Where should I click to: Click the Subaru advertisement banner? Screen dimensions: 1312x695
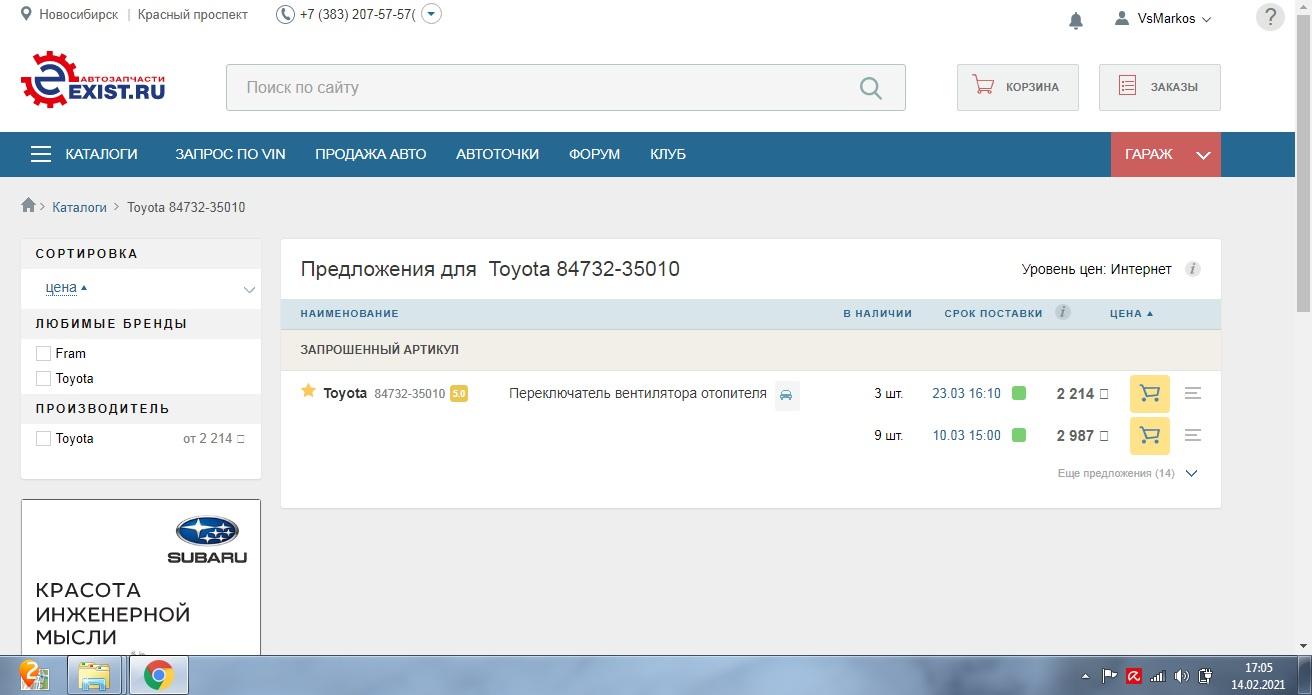141,577
